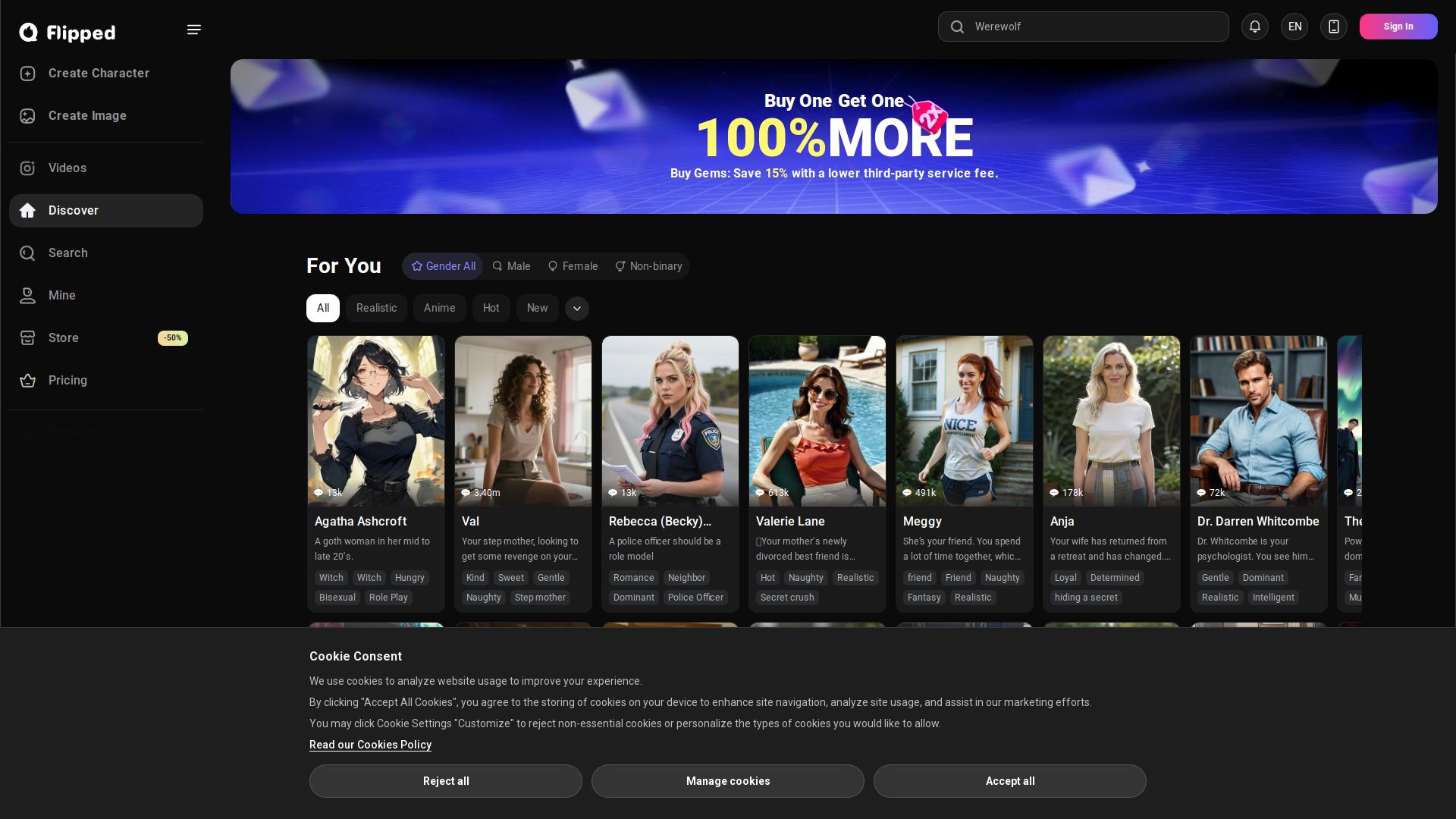Collapse the sidebar with the hamburger icon
Viewport: 1456px width, 819px height.
pyautogui.click(x=194, y=30)
